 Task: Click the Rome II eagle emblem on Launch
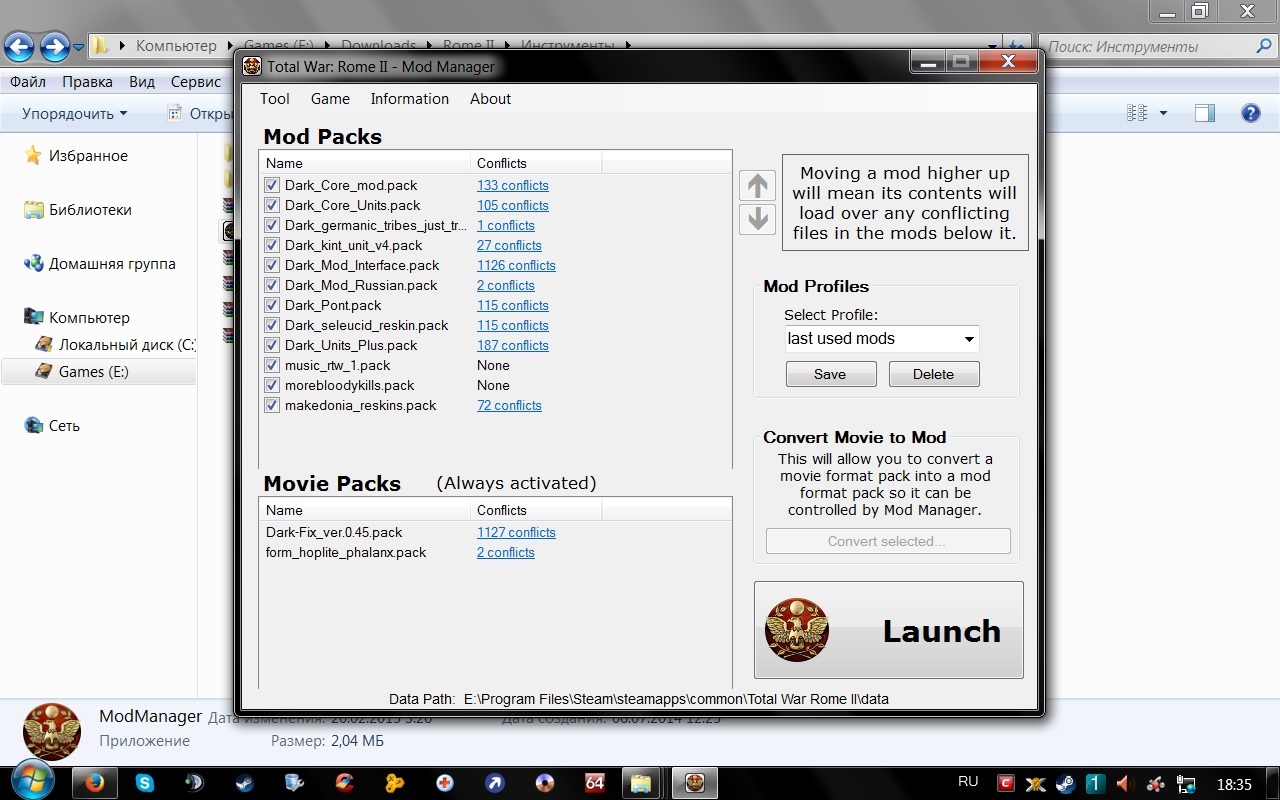[x=797, y=630]
